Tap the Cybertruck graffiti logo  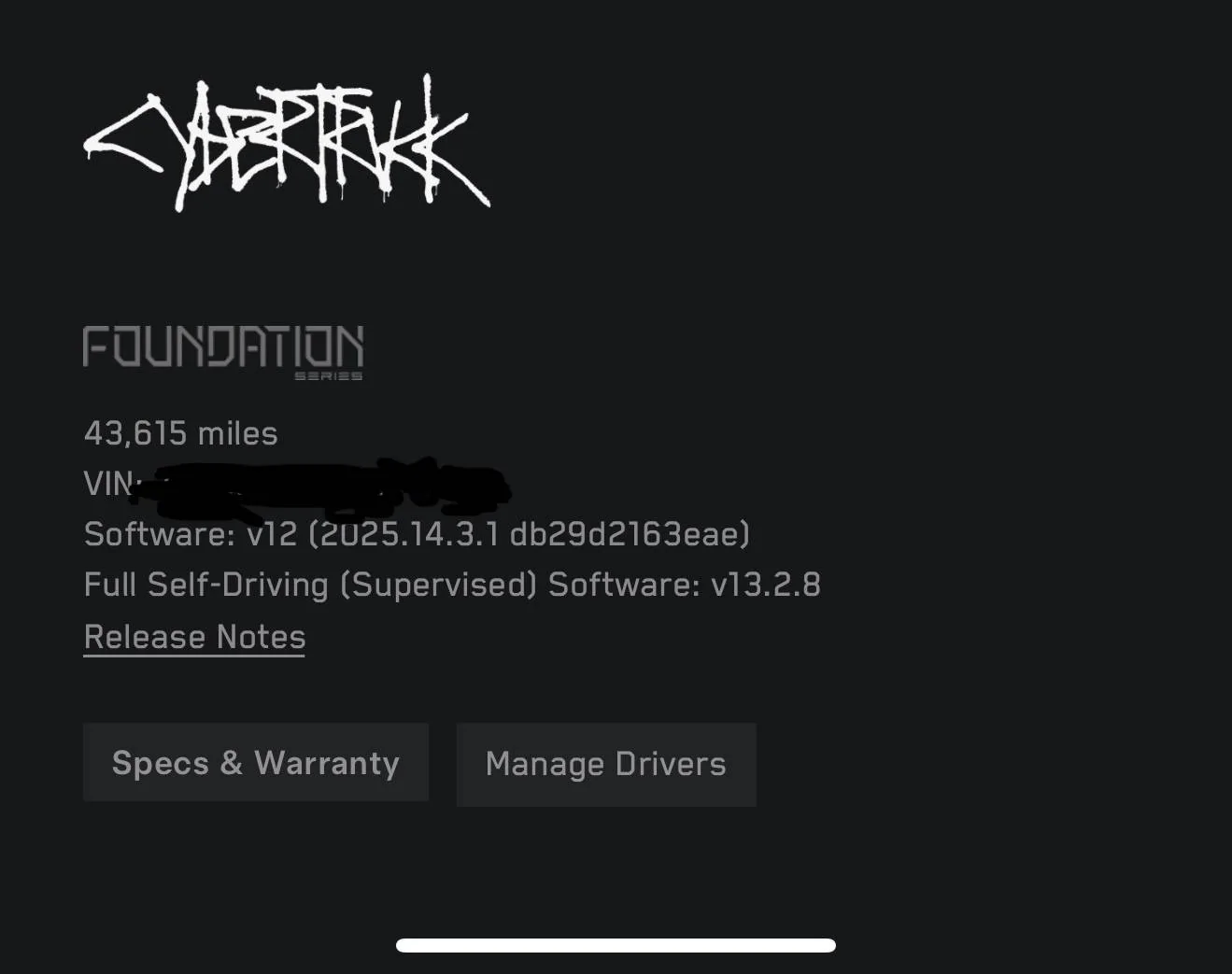[x=287, y=143]
